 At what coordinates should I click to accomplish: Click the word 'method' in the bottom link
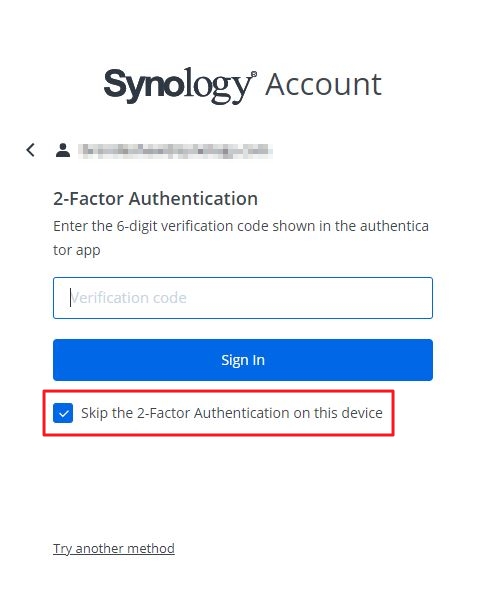(150, 548)
